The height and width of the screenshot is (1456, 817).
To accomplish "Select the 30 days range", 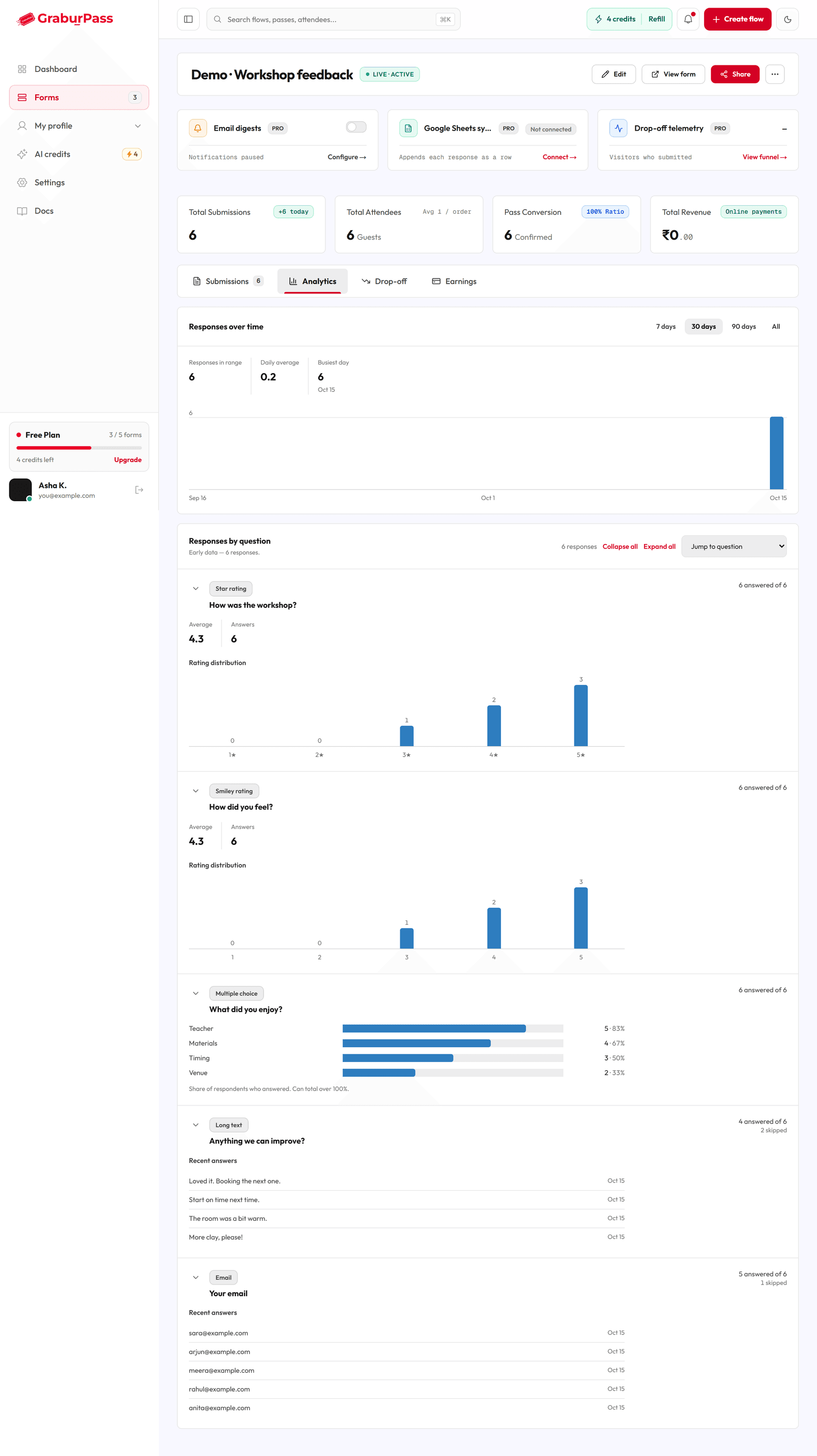I will pos(704,327).
